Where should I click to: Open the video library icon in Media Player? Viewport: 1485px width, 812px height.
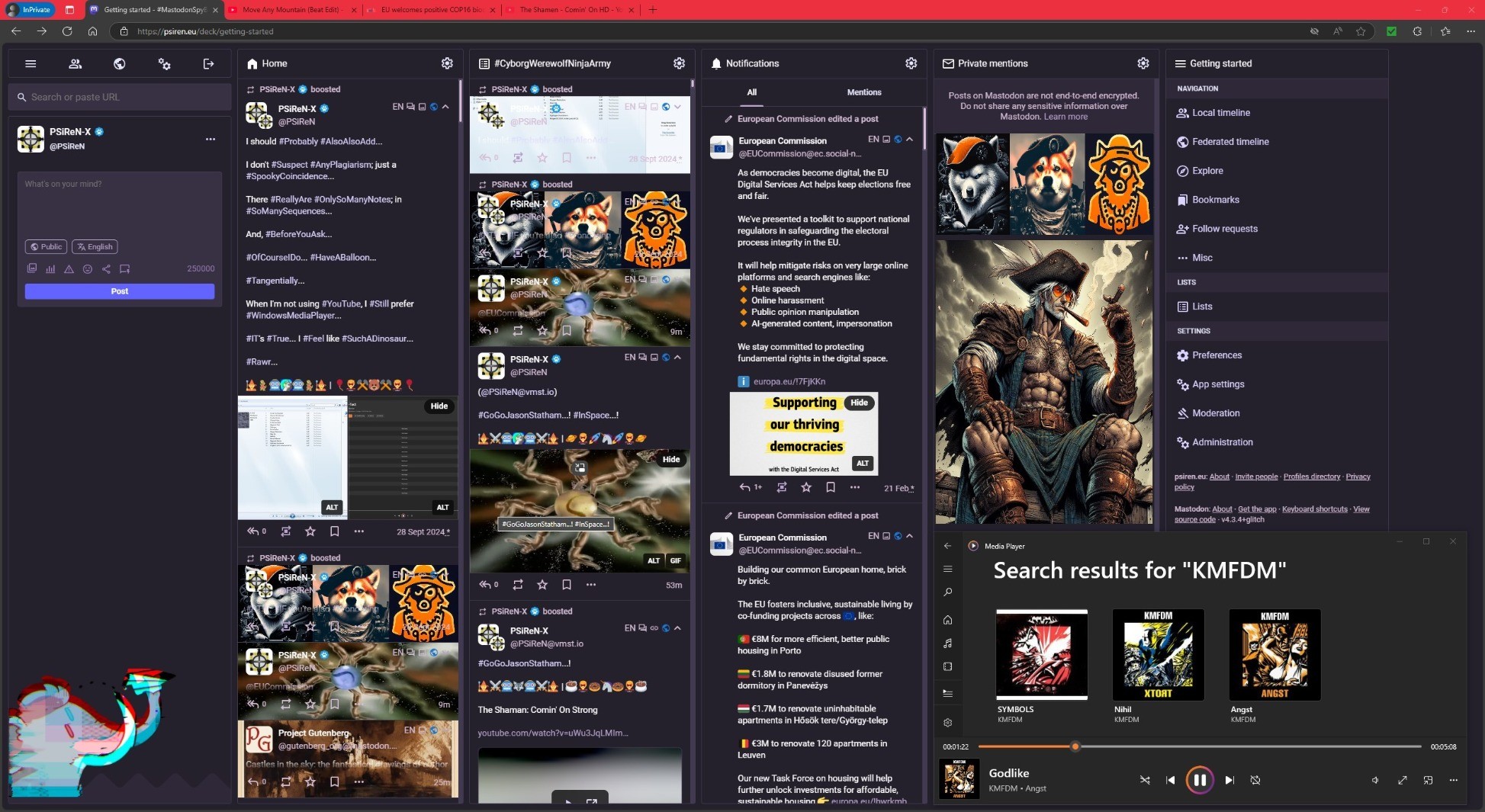click(947, 666)
